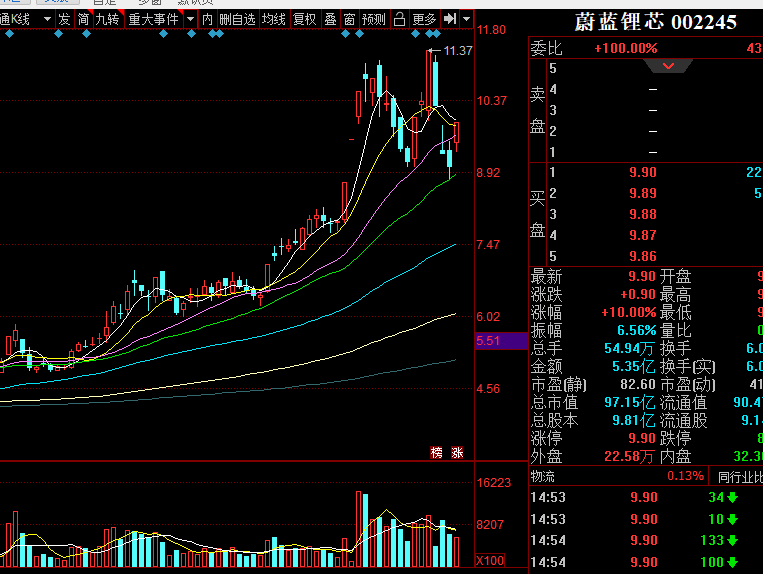This screenshot has height=574, width=763.
Task: Toggle 均线 moving average lines
Action: [x=273, y=19]
